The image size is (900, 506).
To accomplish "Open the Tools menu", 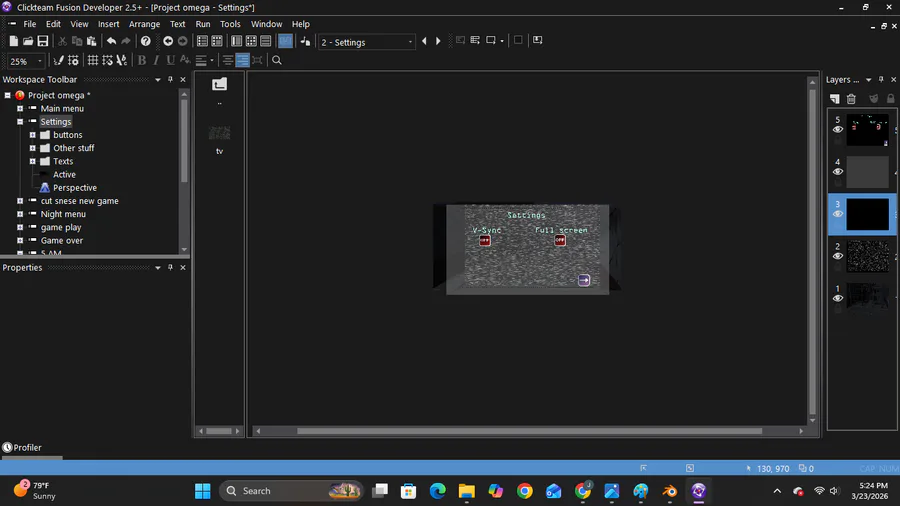I will coord(230,24).
